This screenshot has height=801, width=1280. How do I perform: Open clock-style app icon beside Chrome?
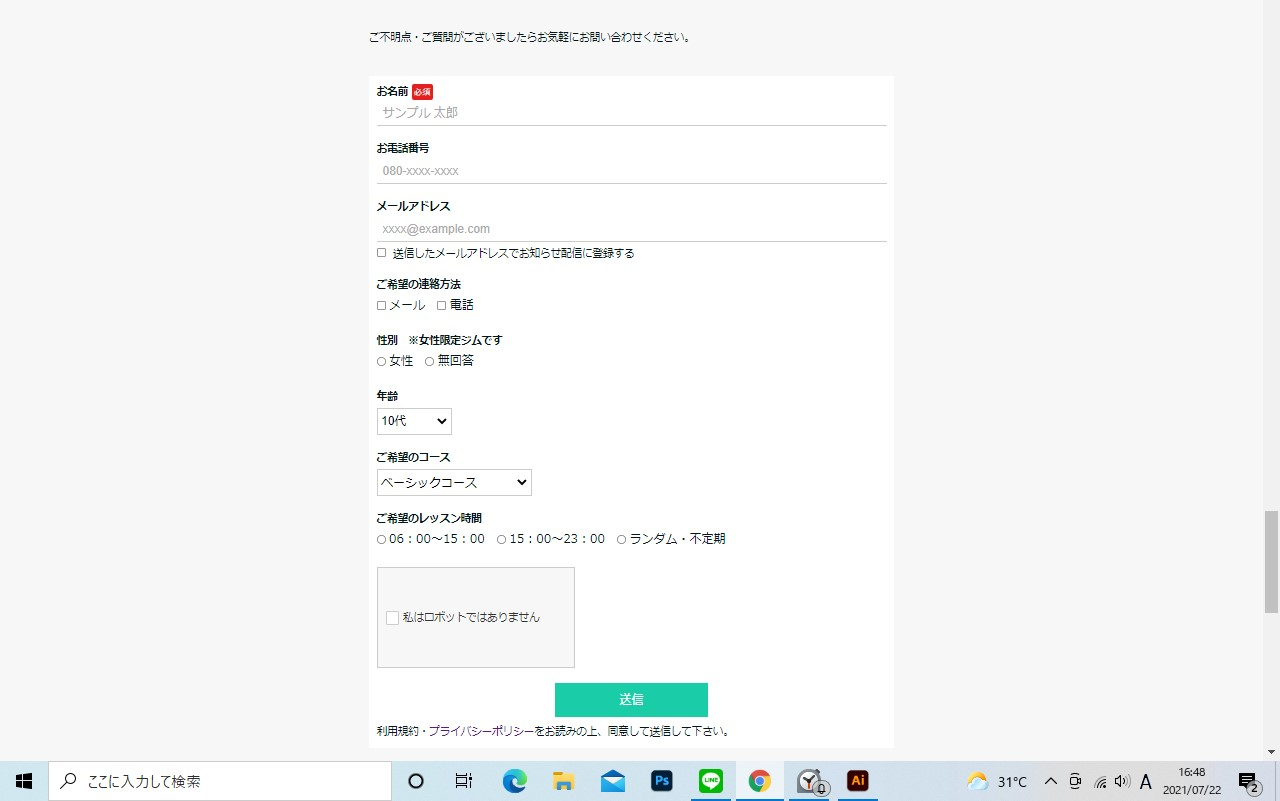810,781
